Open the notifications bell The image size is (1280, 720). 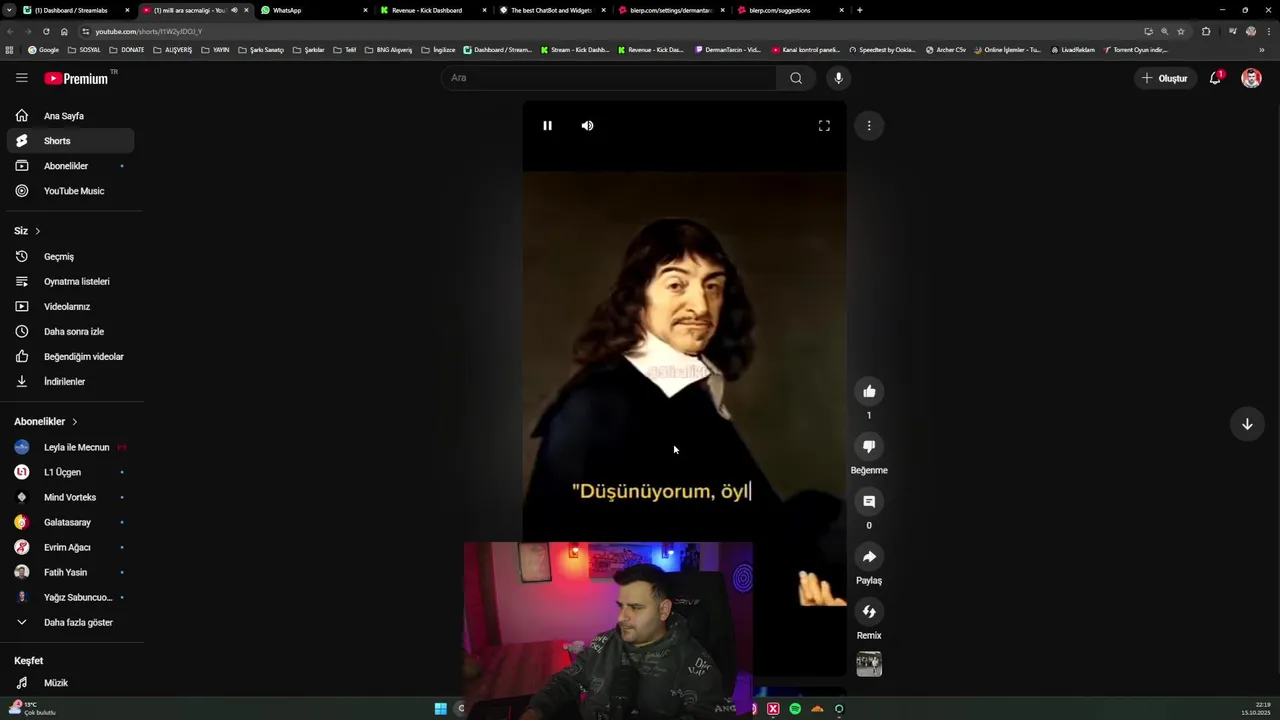(1216, 78)
